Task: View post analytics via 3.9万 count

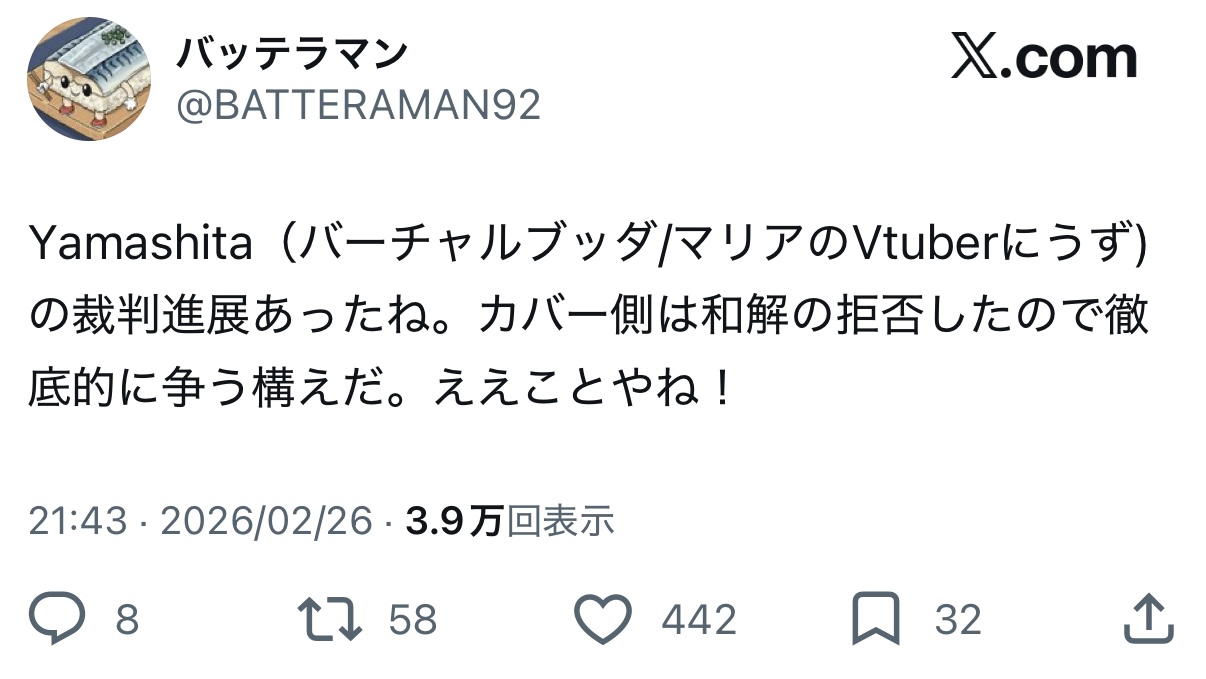Action: (x=453, y=521)
